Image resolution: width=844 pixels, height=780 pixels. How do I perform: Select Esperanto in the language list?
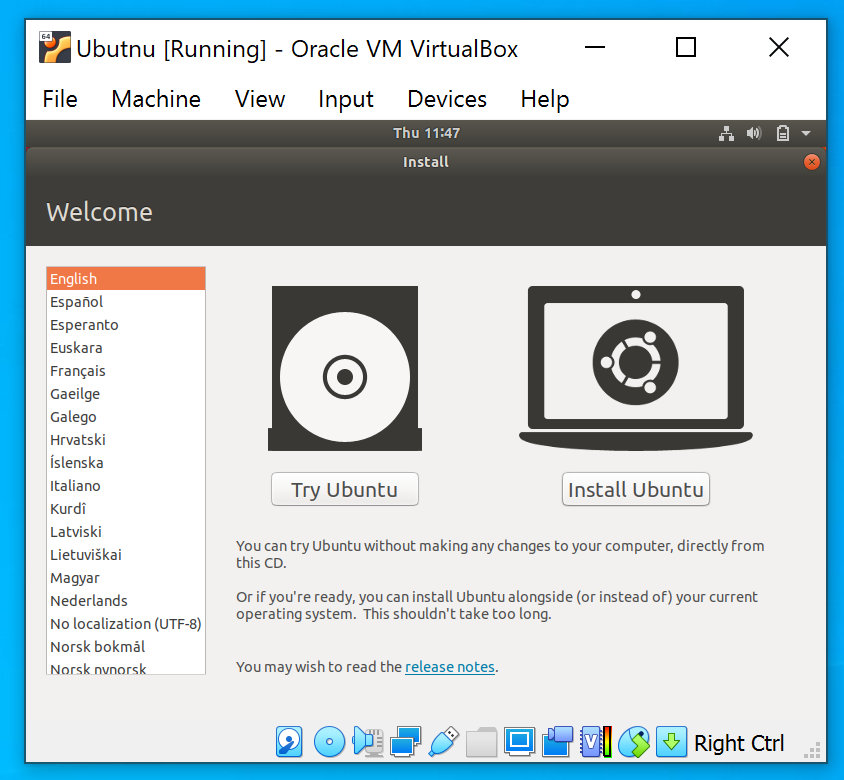[126, 325]
